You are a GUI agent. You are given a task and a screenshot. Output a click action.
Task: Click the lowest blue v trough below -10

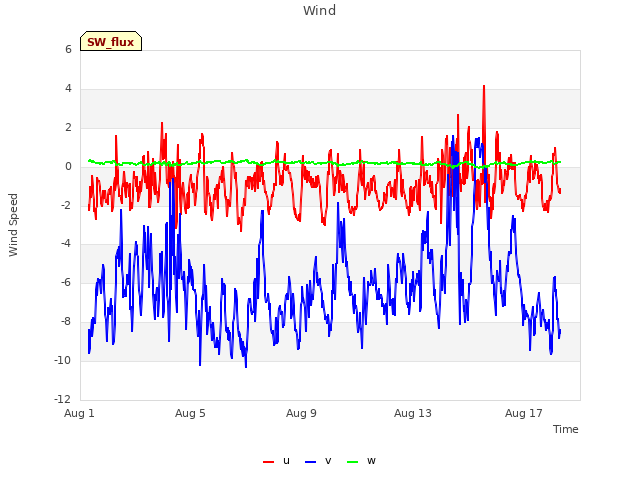tap(246, 366)
